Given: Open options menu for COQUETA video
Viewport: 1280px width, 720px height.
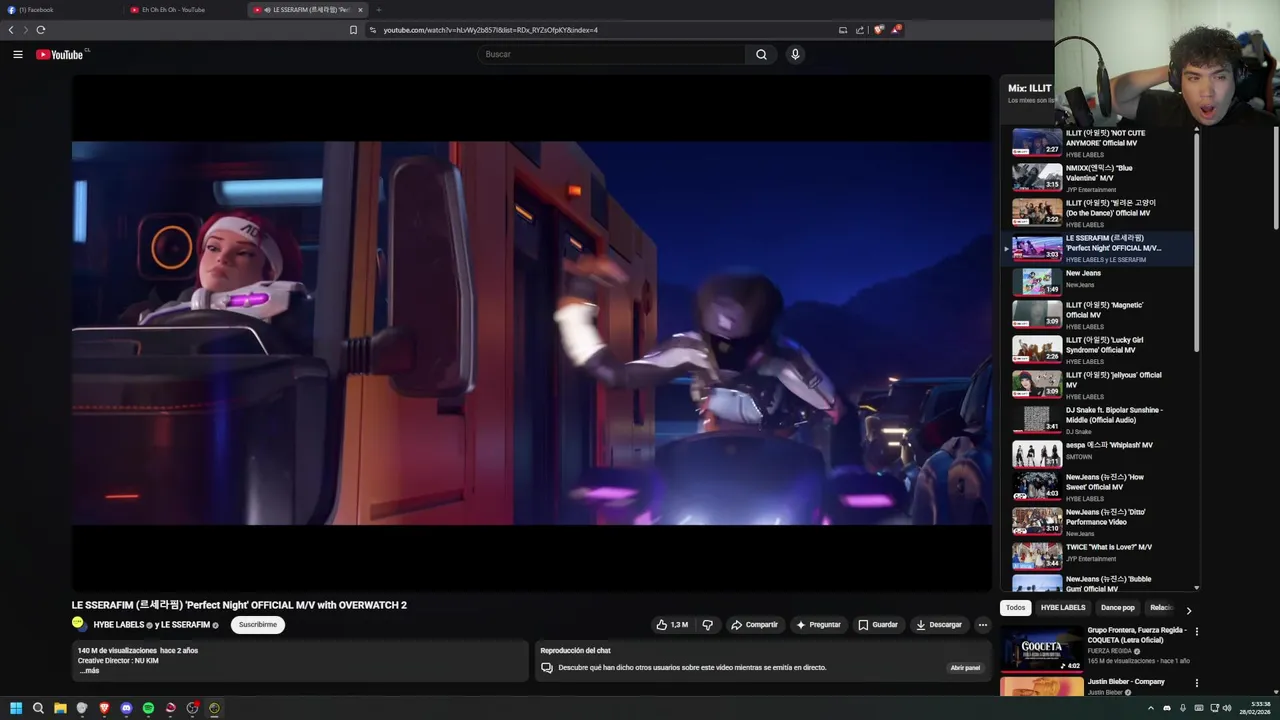Looking at the screenshot, I should (x=1196, y=632).
